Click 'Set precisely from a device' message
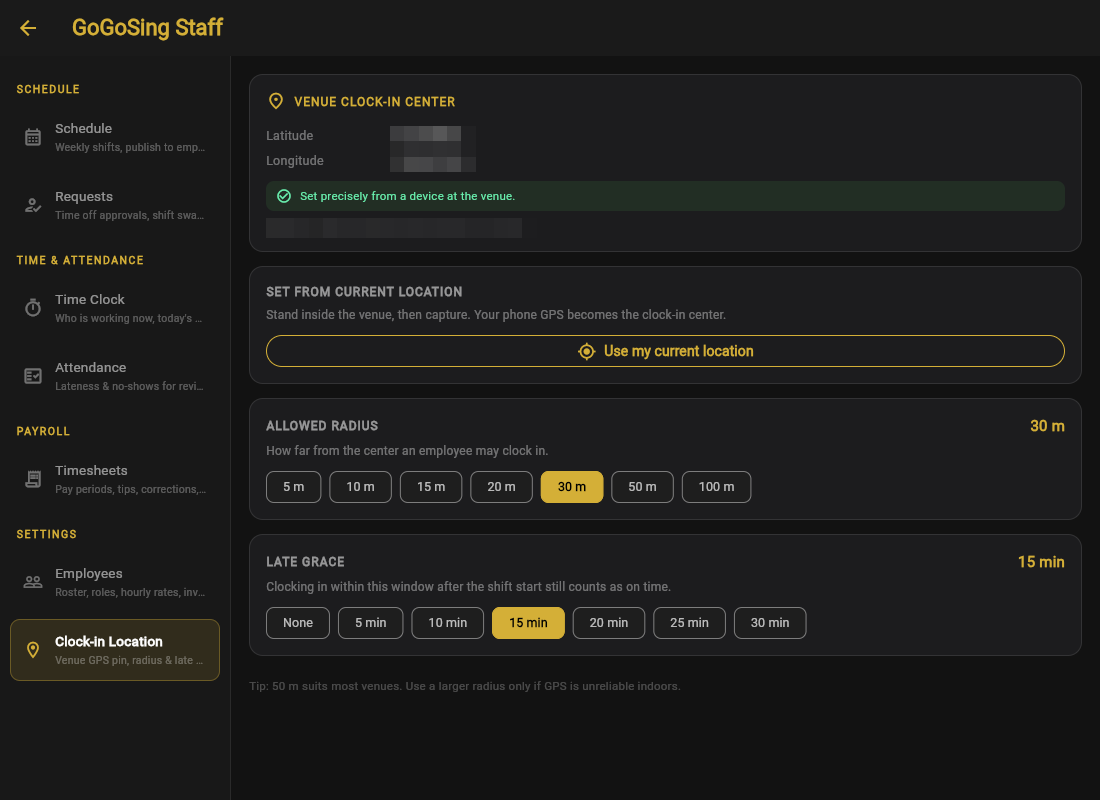 point(408,196)
